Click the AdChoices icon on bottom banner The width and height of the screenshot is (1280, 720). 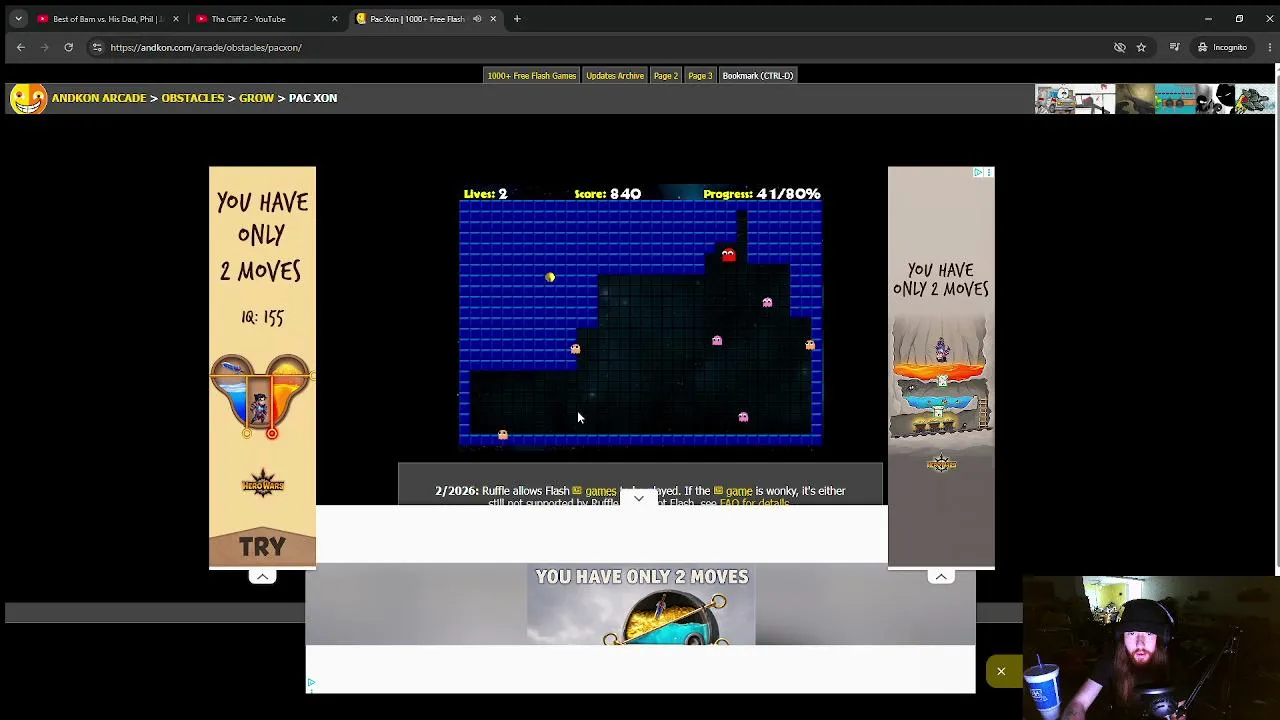click(311, 684)
